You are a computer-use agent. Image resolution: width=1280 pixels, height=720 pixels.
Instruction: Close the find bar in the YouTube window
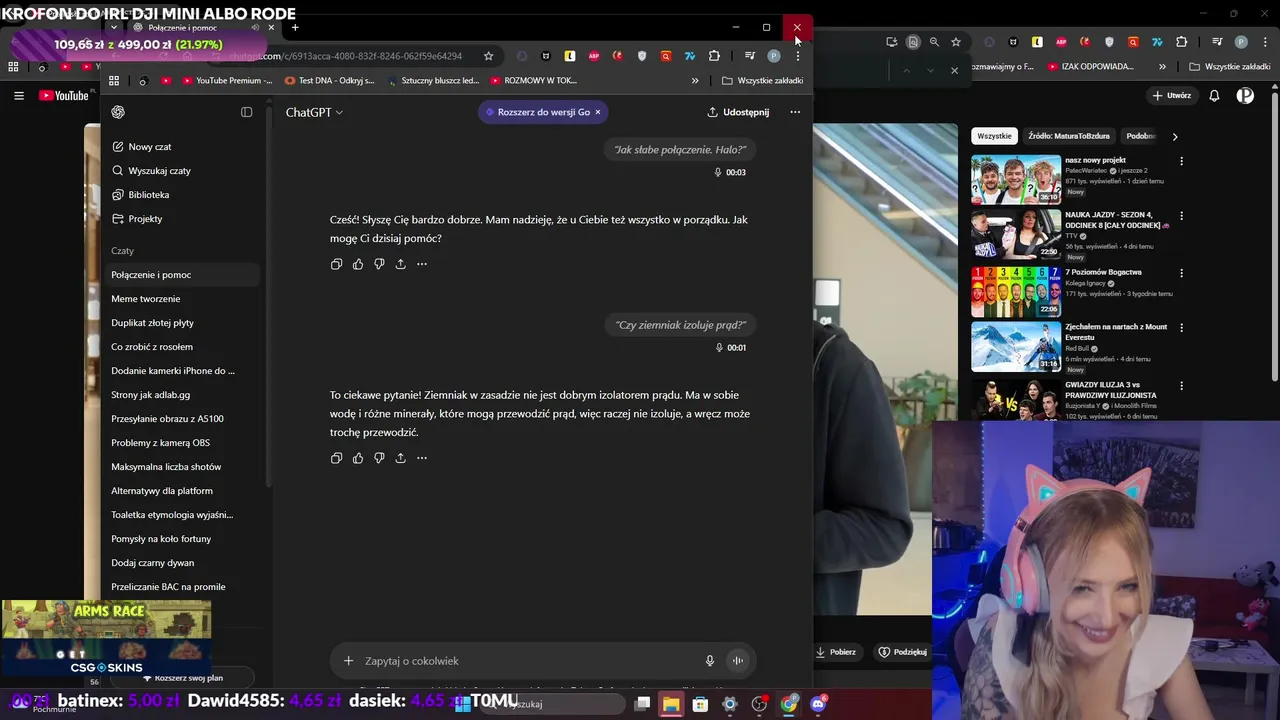(x=954, y=70)
